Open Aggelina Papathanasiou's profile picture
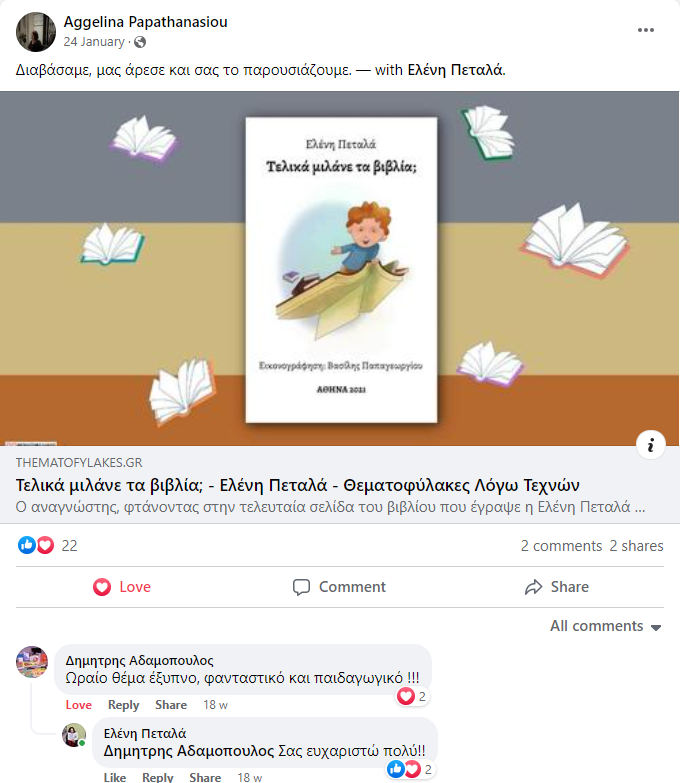 coord(36,32)
